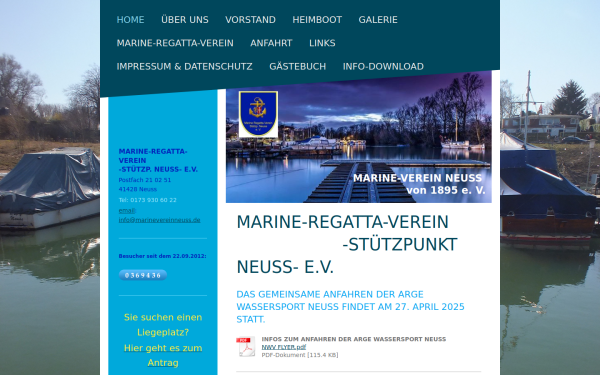This screenshot has width=600, height=375.
Task: Go to the ÜBER UNS page
Action: pyautogui.click(x=185, y=20)
